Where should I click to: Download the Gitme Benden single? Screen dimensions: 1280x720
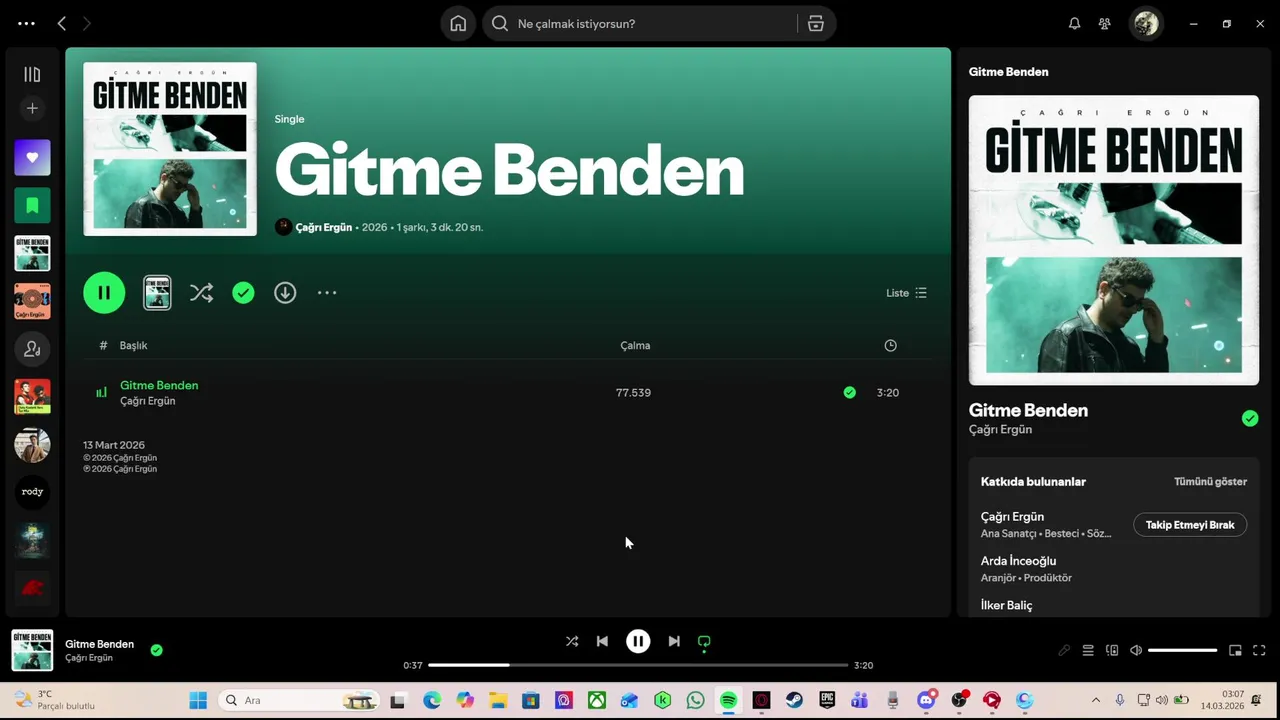[x=285, y=293]
